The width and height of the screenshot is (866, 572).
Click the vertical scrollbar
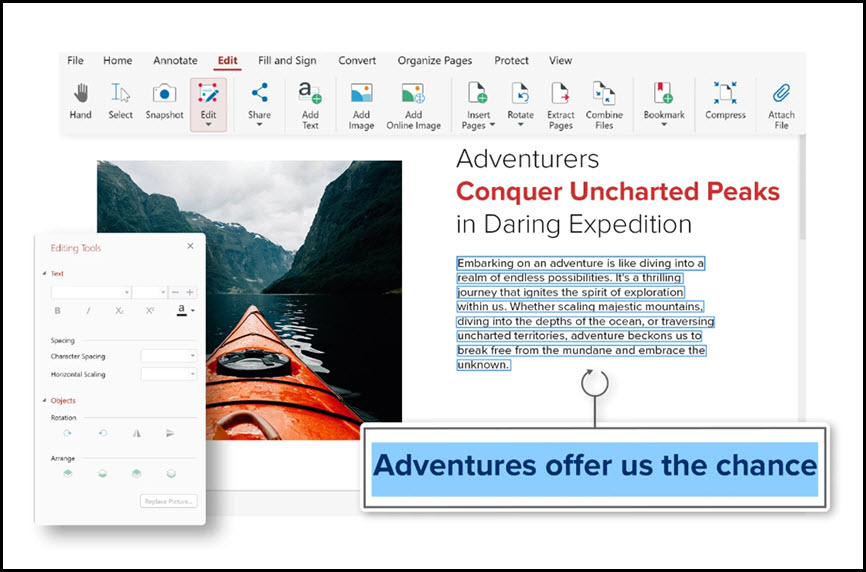click(x=801, y=188)
